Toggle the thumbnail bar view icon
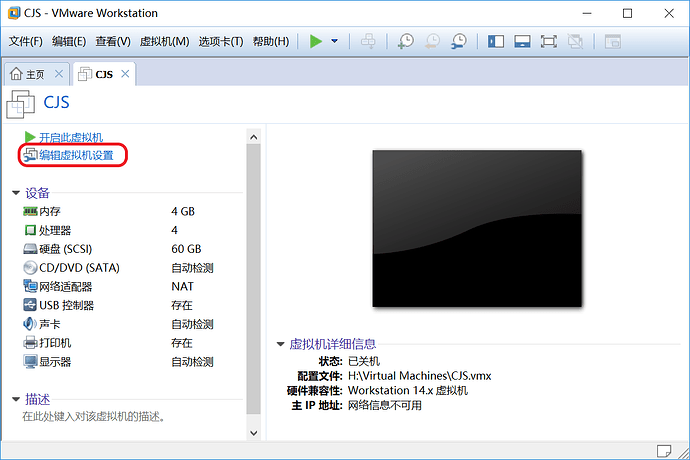The width and height of the screenshot is (690, 460). click(x=522, y=41)
